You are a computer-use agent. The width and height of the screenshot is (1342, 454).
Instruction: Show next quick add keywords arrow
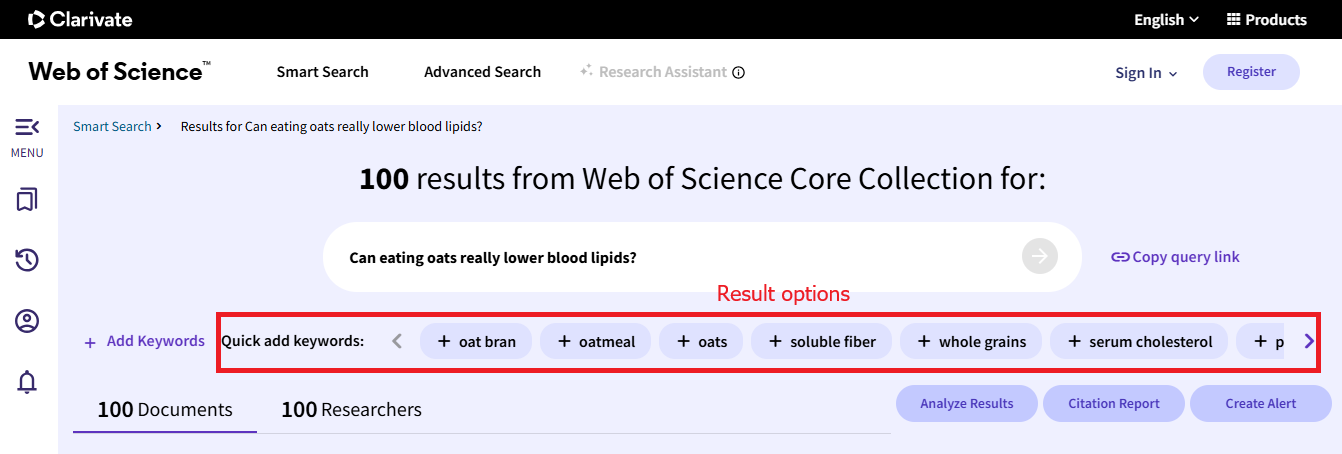[1309, 341]
